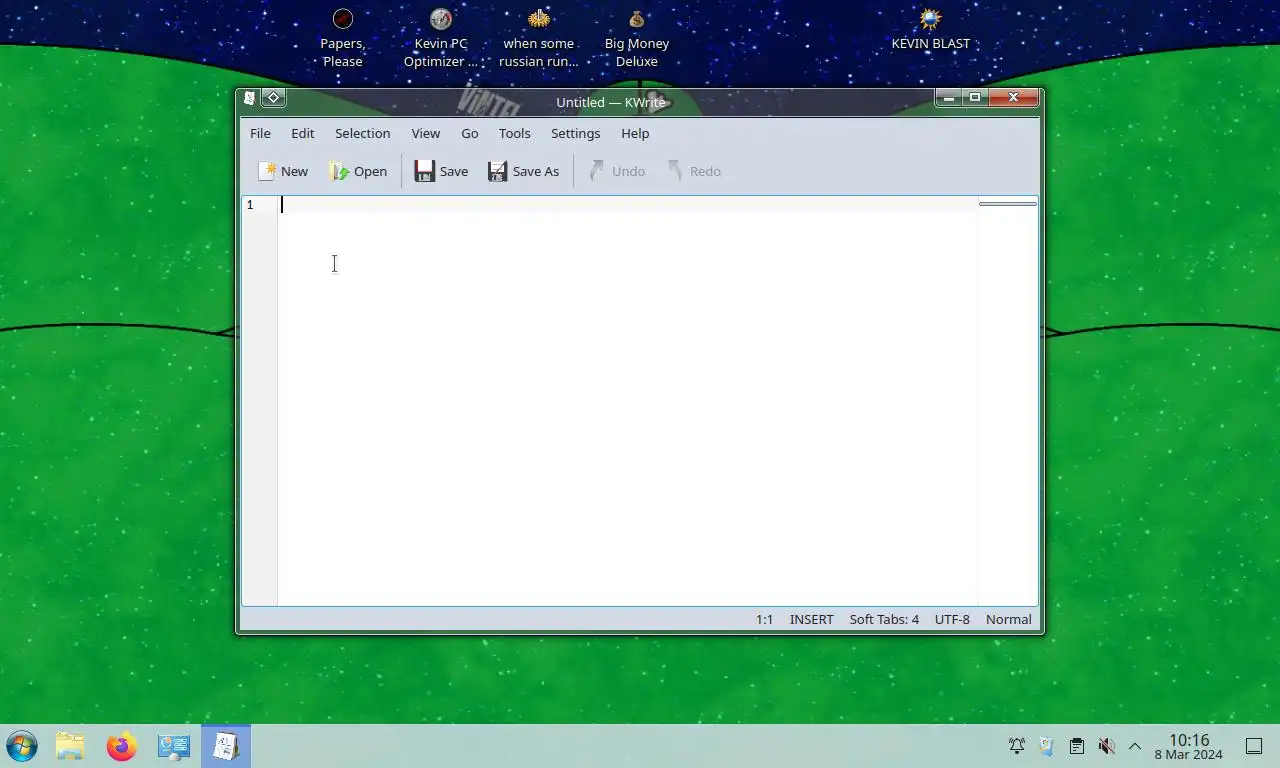Open the start menu launcher orb
Viewport: 1280px width, 768px height.
pos(22,746)
